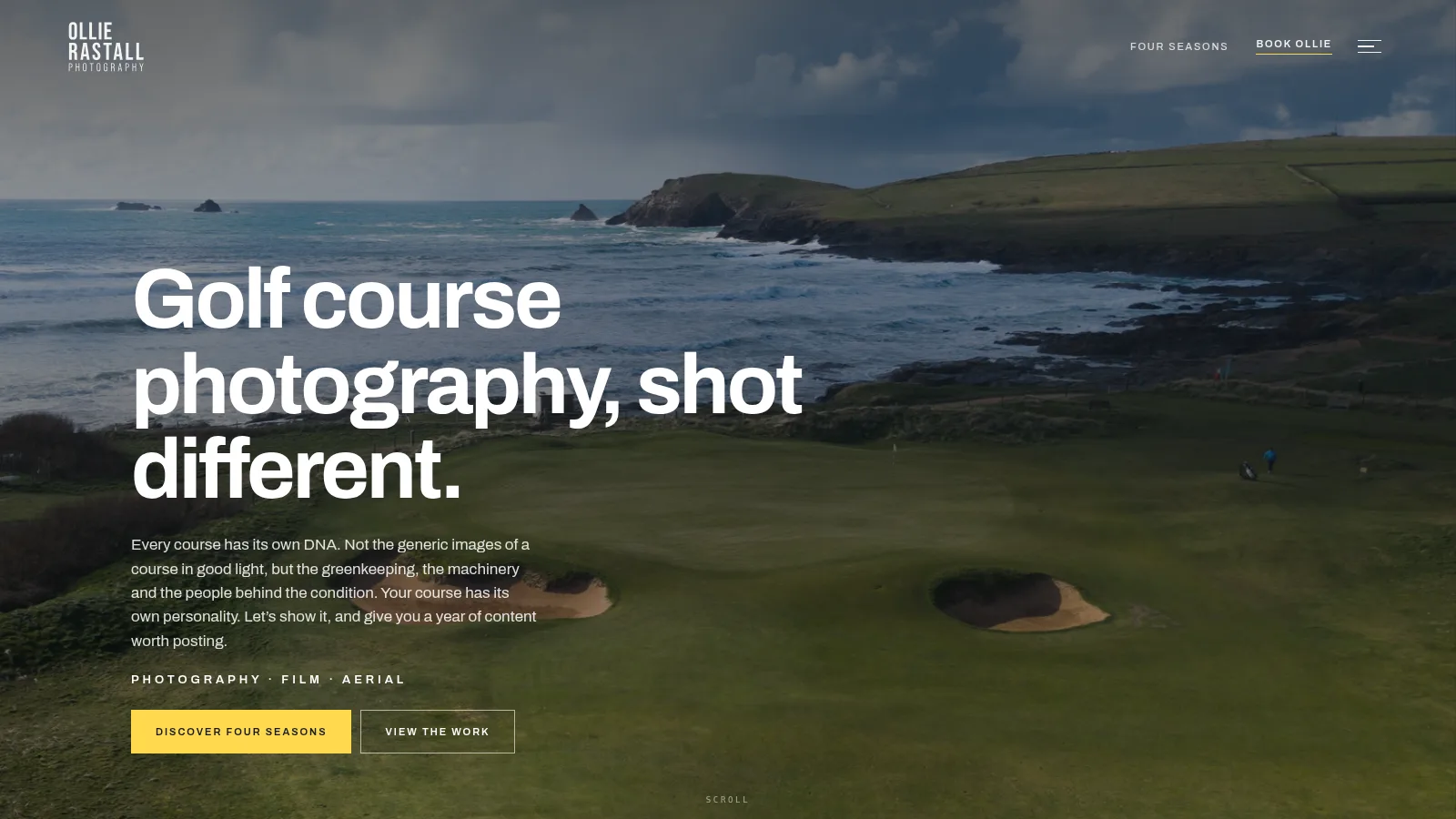Click the SCROLL indicator at the bottom
Image resolution: width=1456 pixels, height=819 pixels.
click(x=727, y=800)
